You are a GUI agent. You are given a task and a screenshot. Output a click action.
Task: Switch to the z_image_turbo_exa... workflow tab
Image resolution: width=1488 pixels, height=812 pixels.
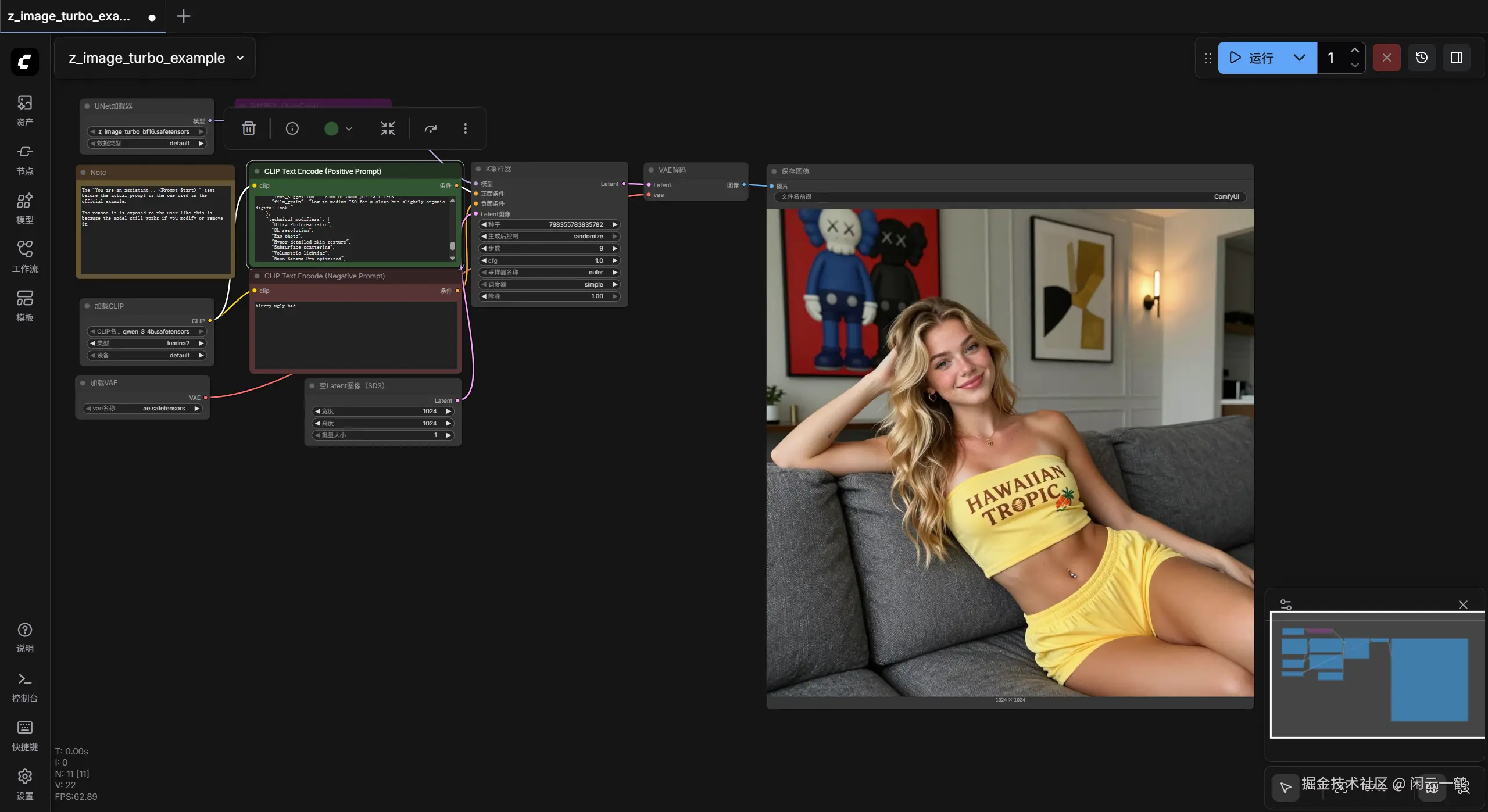[70, 16]
